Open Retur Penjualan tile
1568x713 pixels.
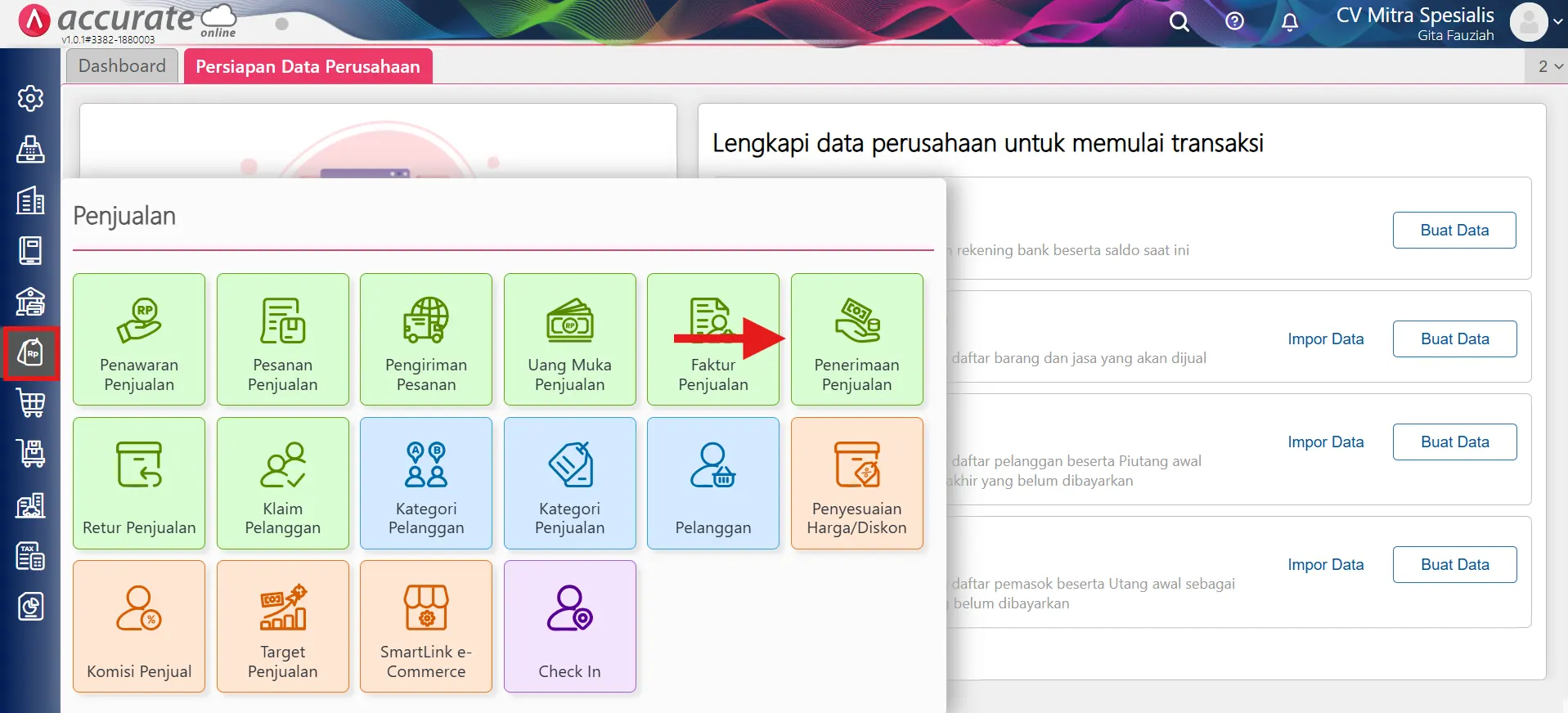[139, 483]
